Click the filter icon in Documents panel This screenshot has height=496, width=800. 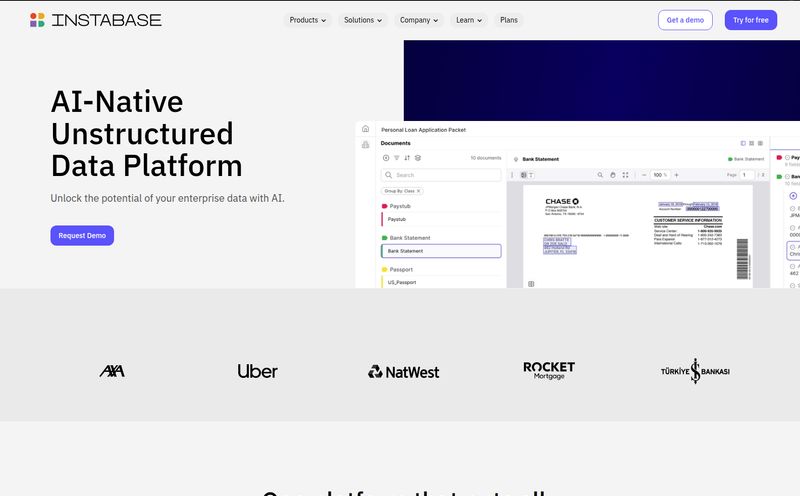396,158
